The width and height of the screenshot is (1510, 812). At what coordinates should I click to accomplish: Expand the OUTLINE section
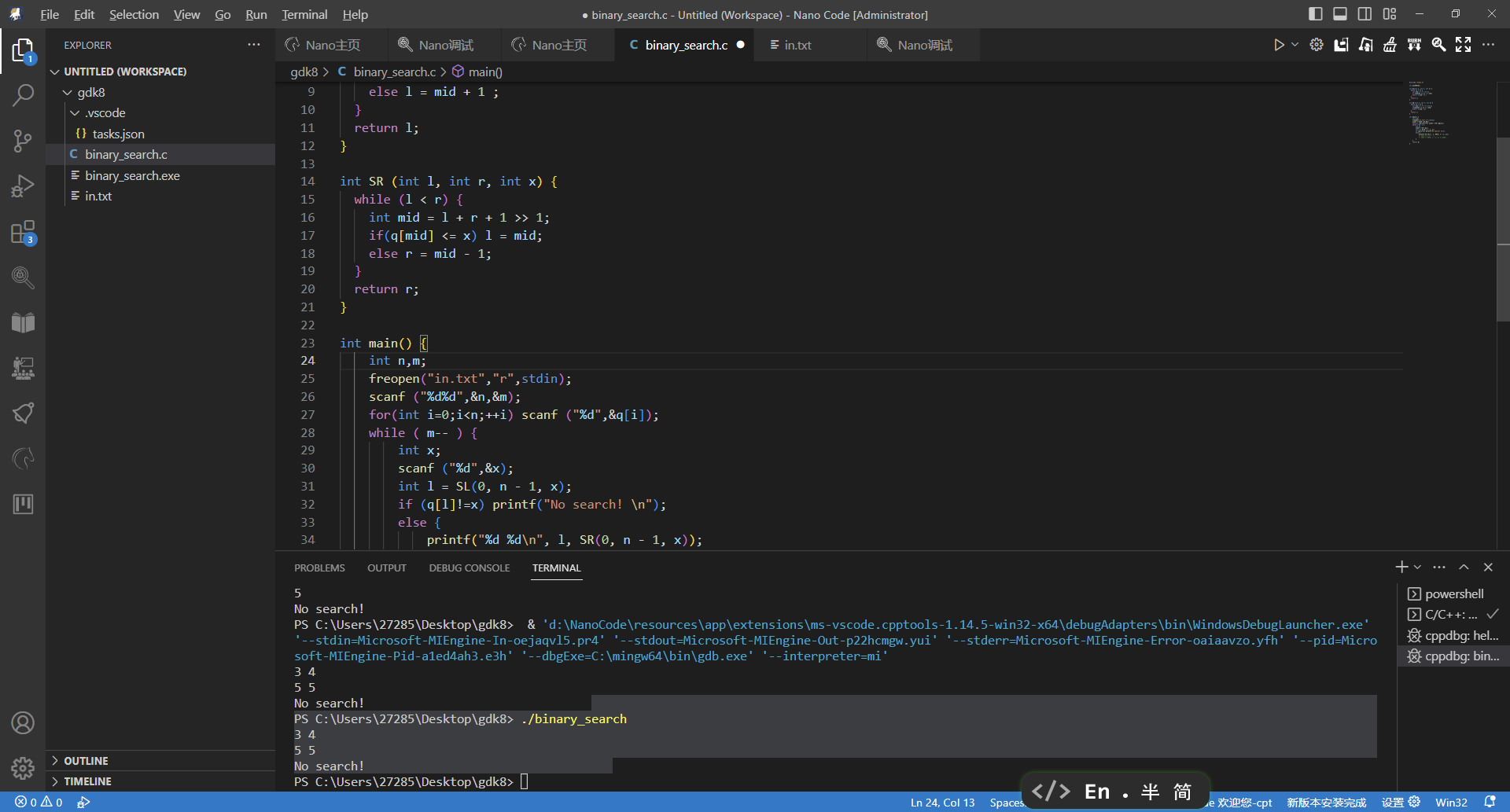[160, 761]
